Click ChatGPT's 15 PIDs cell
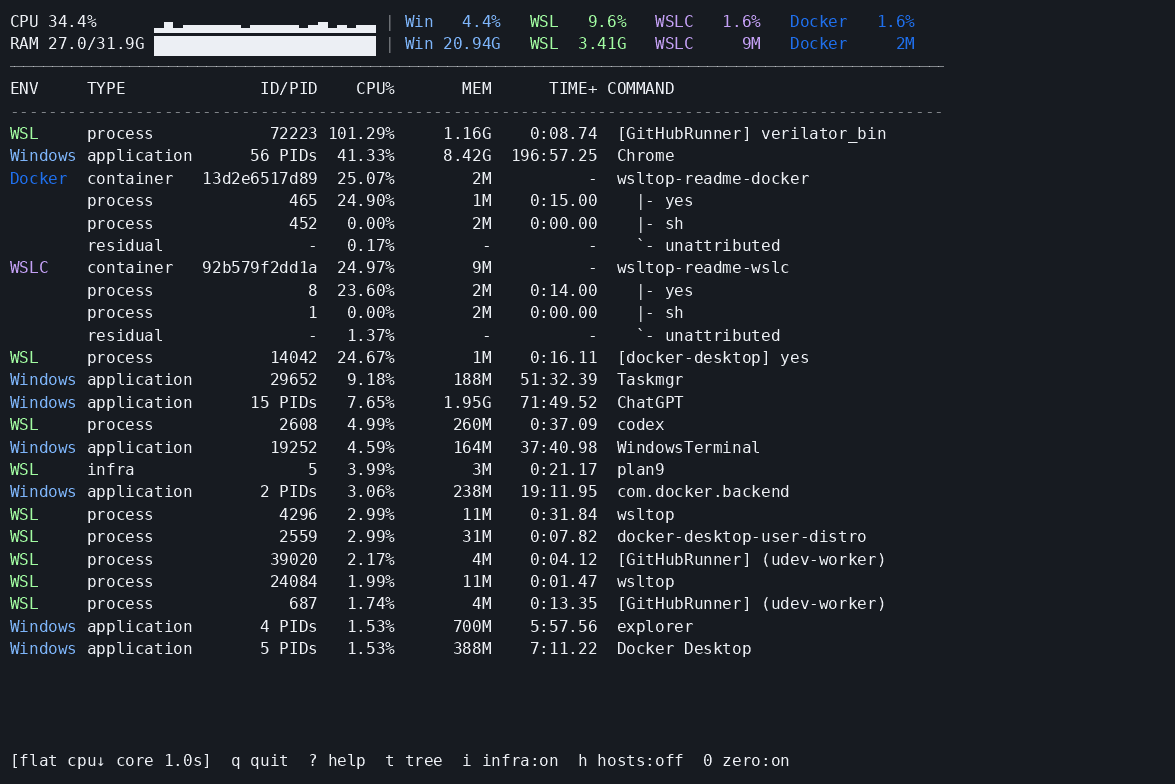 [283, 402]
